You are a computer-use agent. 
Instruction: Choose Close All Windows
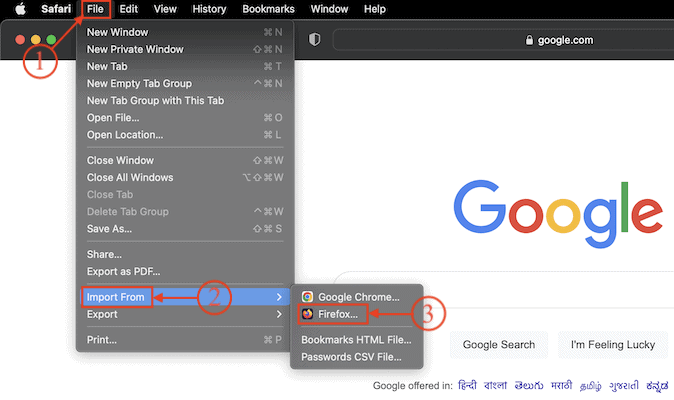185,177
